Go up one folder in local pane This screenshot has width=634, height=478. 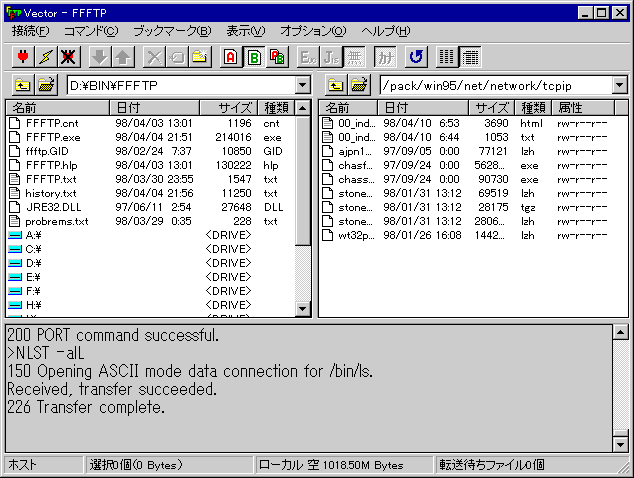pyautogui.click(x=23, y=85)
